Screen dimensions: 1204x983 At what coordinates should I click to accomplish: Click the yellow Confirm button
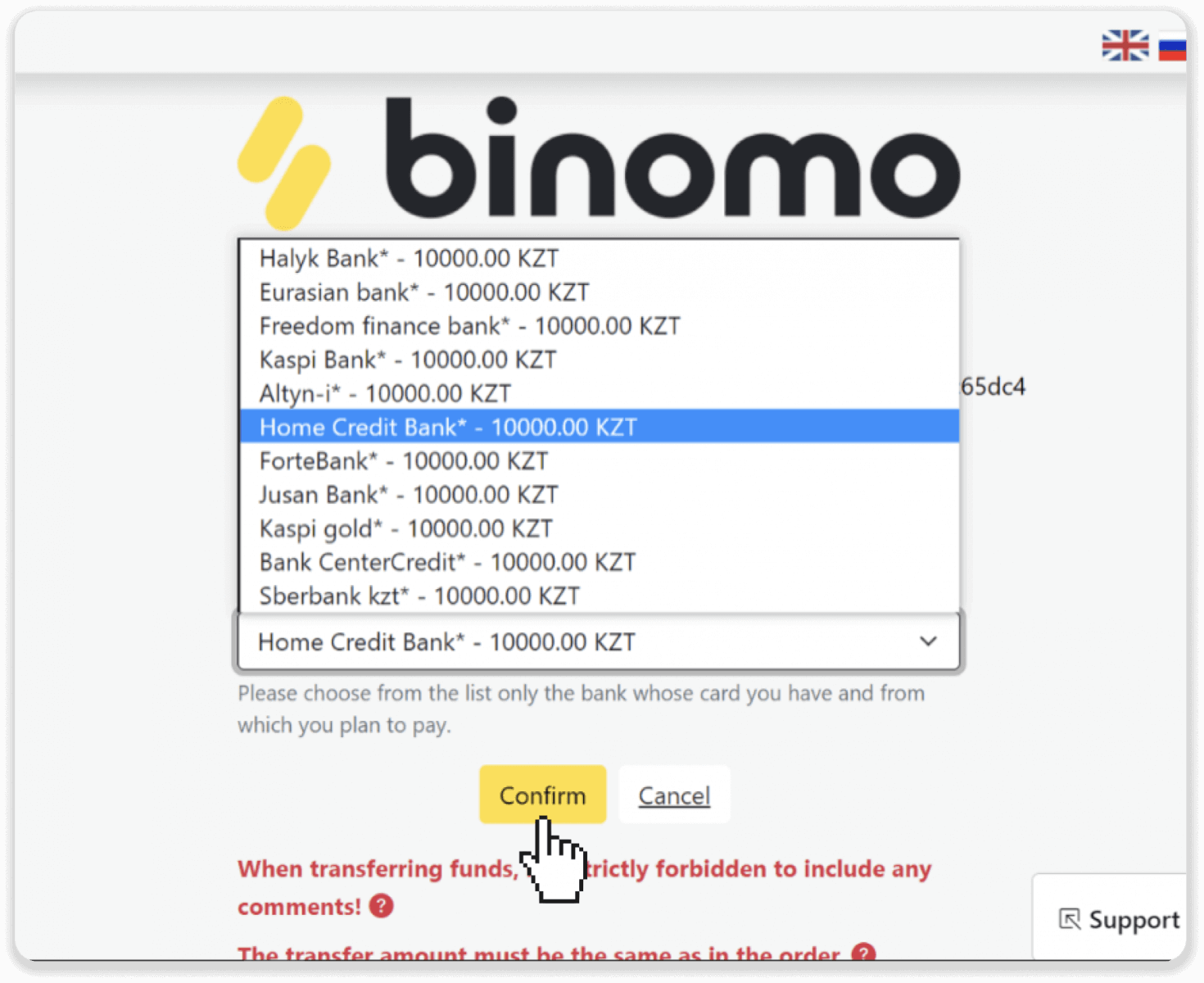point(542,795)
